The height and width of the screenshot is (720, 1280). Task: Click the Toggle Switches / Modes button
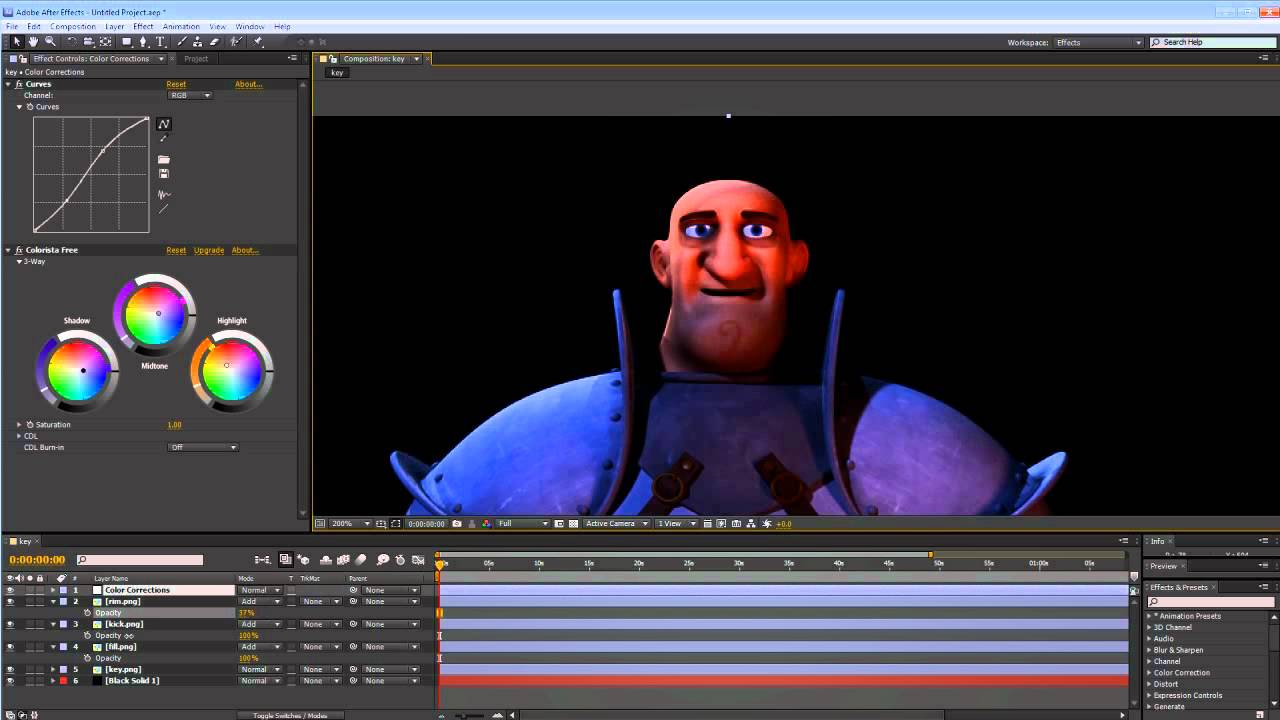click(290, 715)
